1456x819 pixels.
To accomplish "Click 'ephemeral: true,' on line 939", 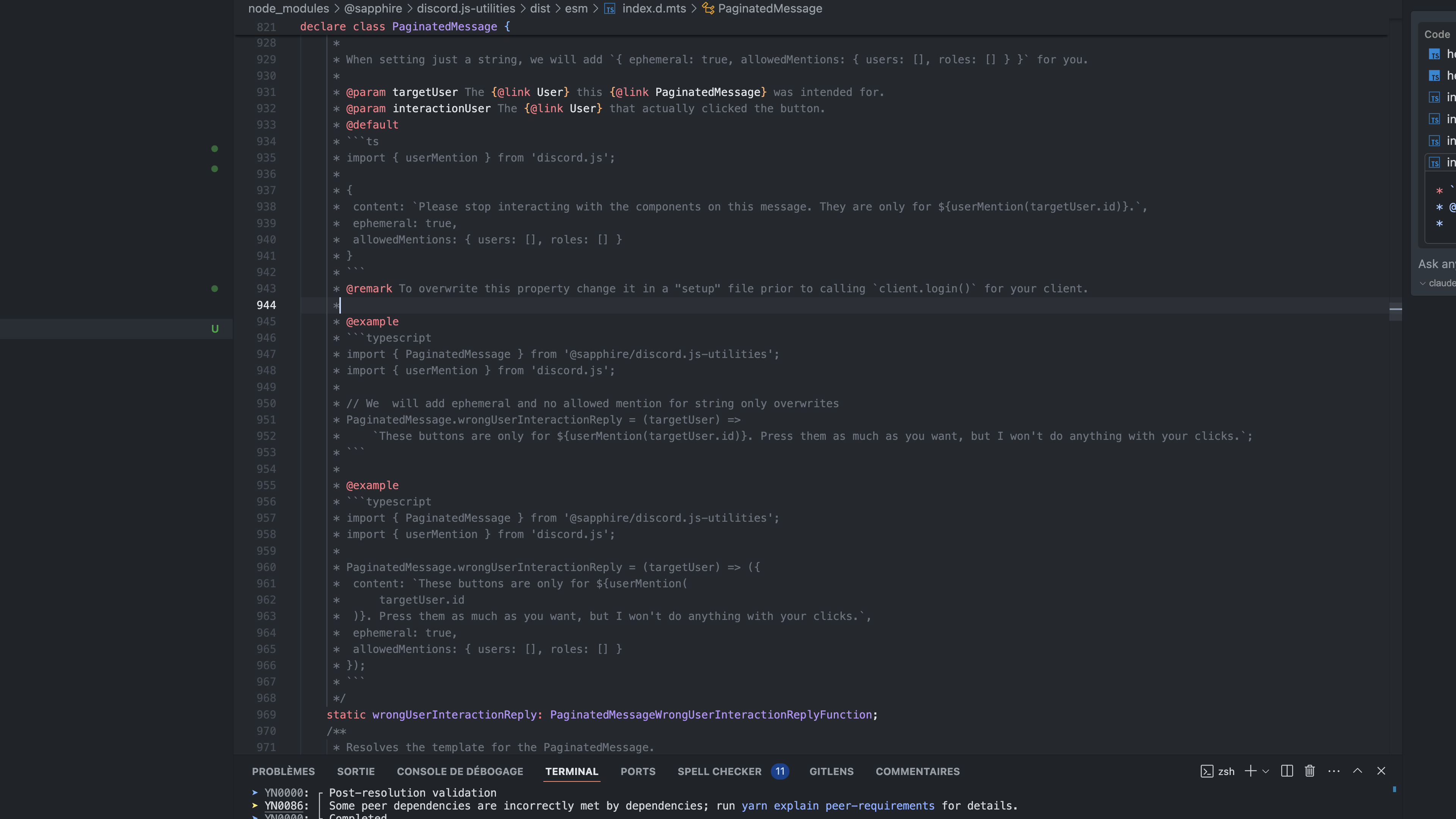I will tap(405, 224).
